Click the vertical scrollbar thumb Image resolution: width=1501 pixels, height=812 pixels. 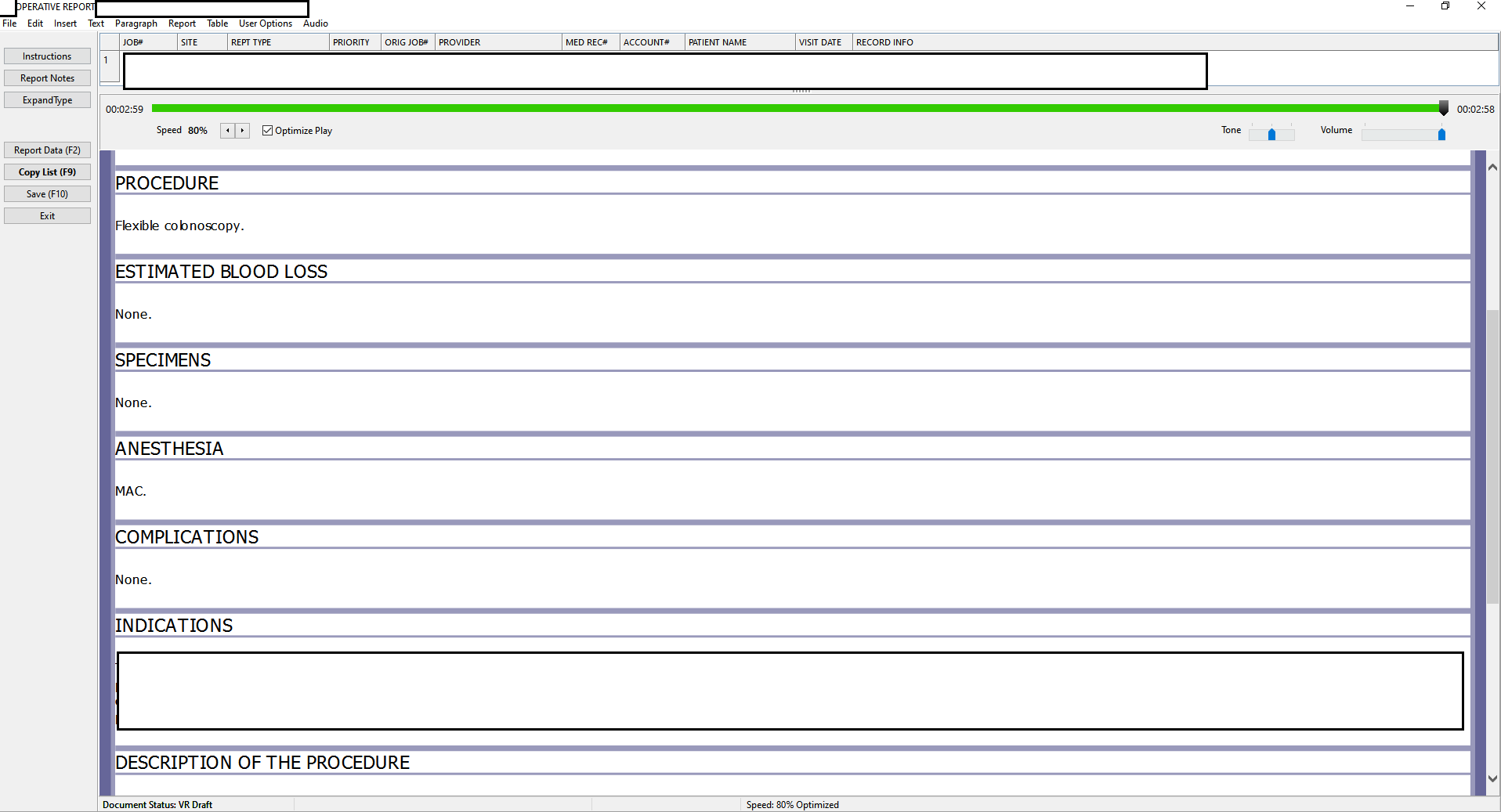coord(1492,457)
